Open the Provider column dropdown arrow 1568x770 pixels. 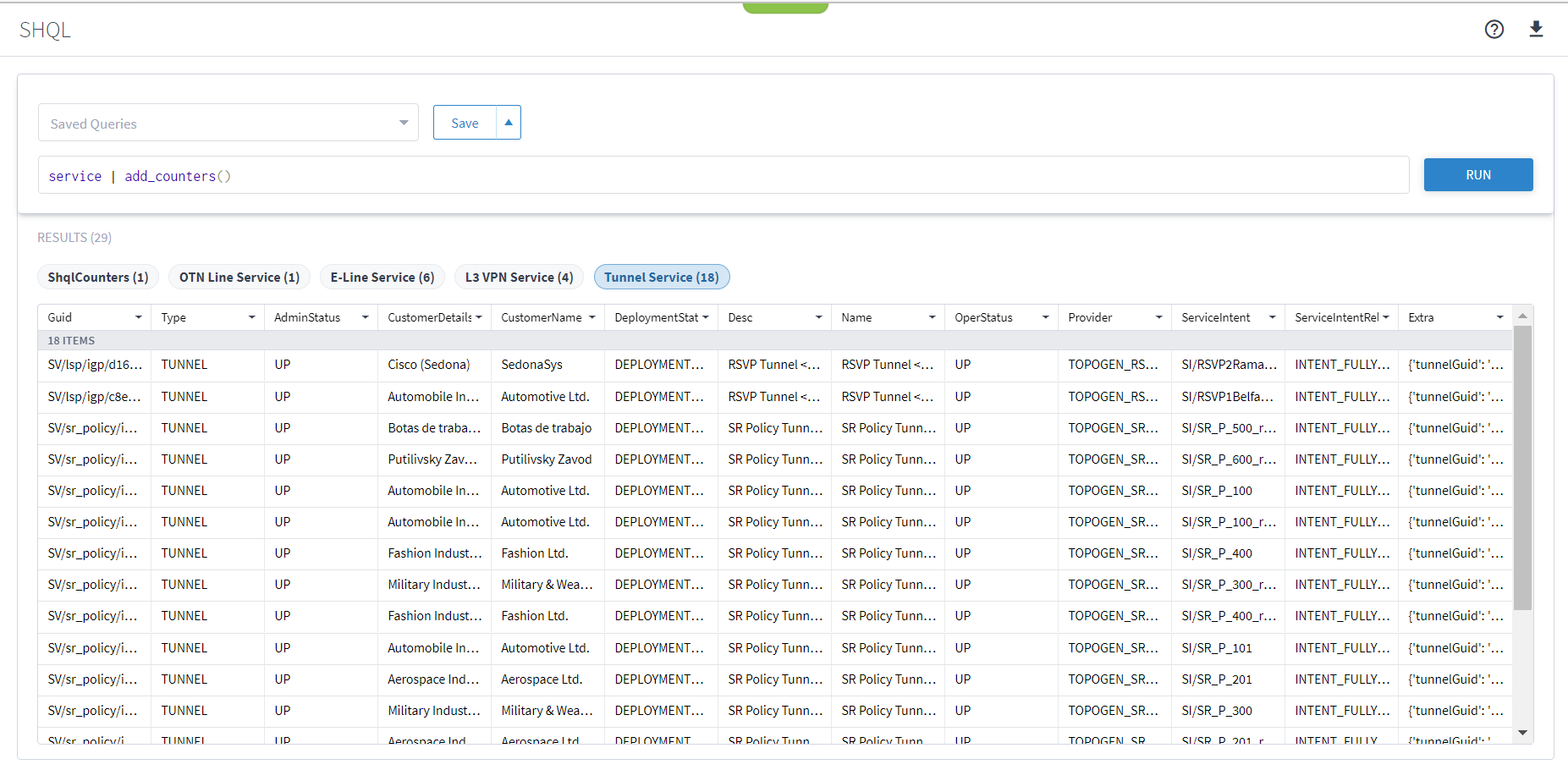pyautogui.click(x=1159, y=317)
